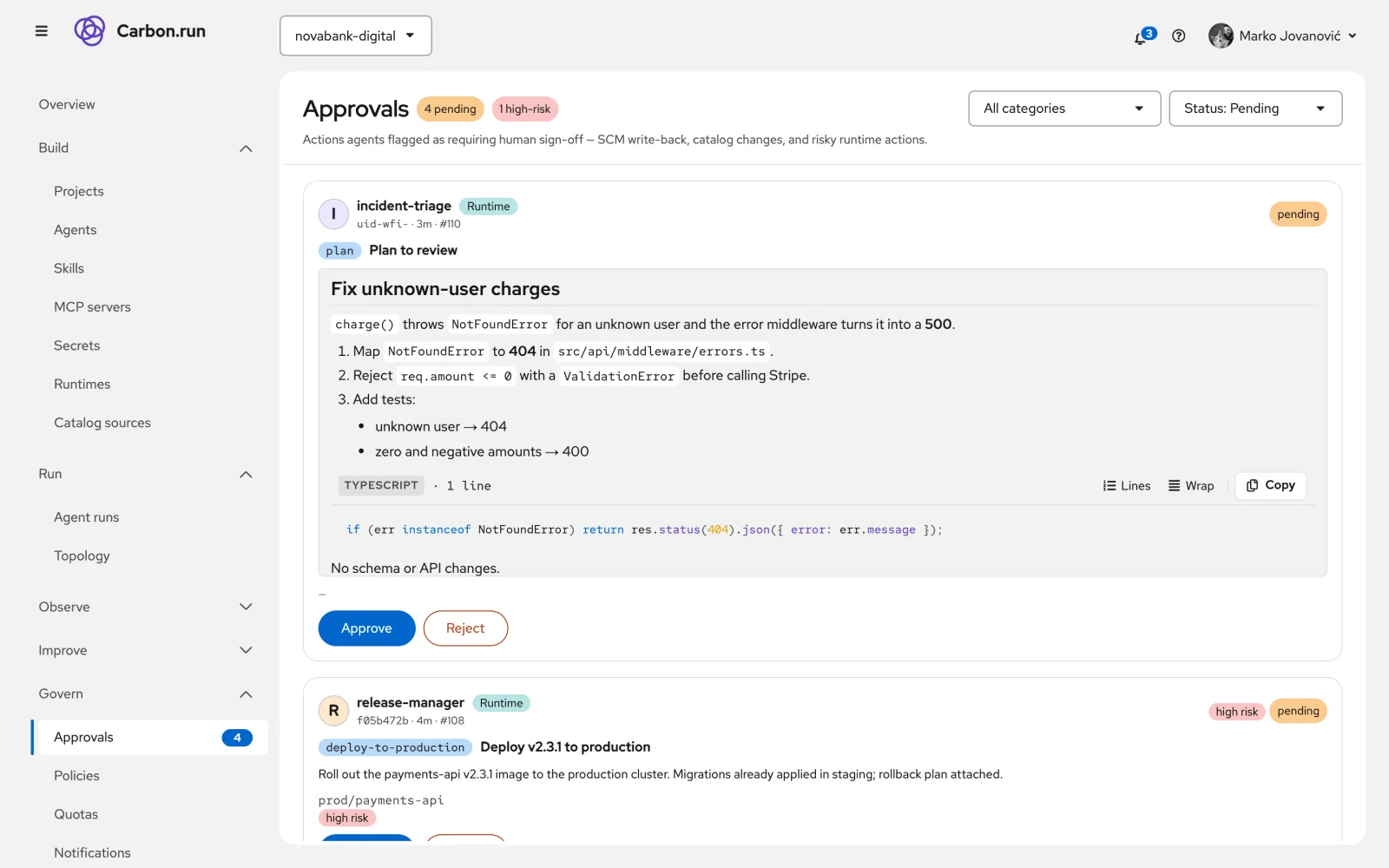This screenshot has width=1389, height=868.
Task: Open Secrets in the sidebar
Action: (76, 345)
